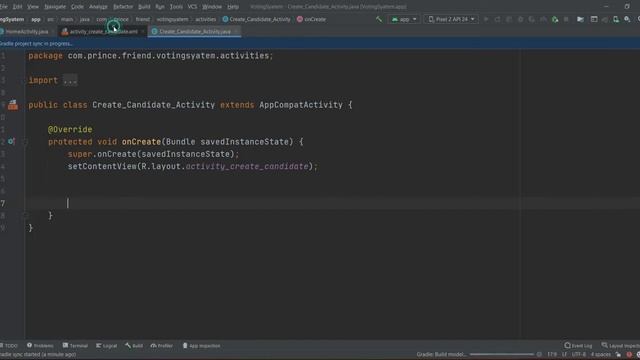Image resolution: width=640 pixels, height=360 pixels.
Task: Open the TODO tool window
Action: tap(9, 346)
